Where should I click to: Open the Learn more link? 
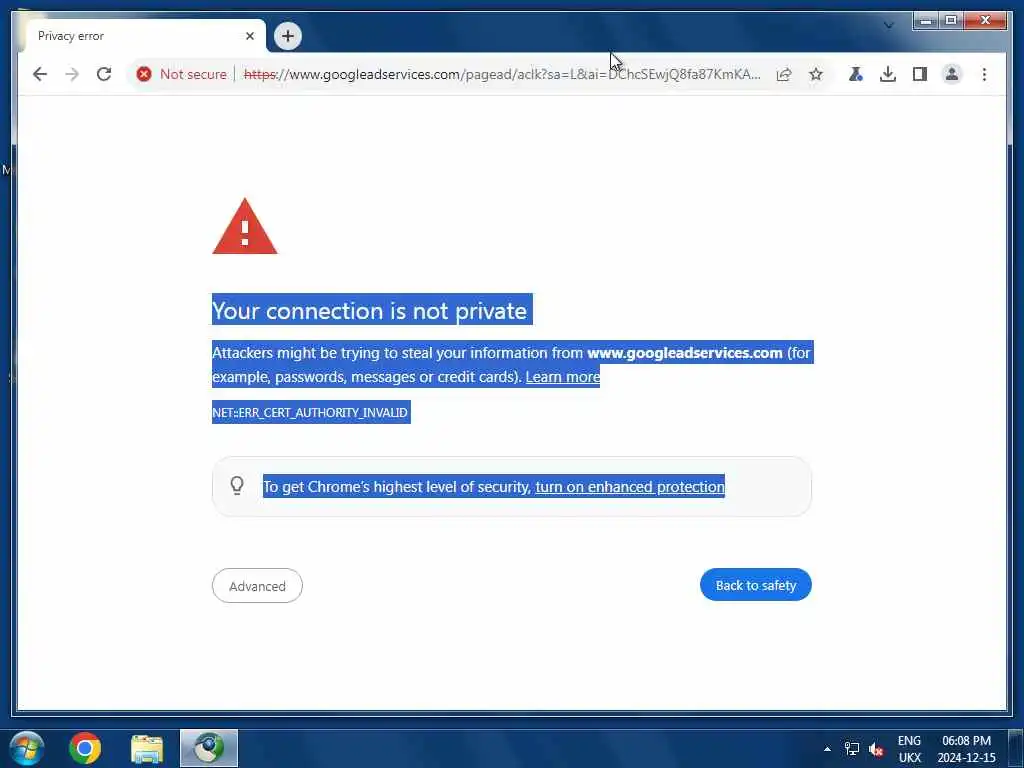(562, 377)
